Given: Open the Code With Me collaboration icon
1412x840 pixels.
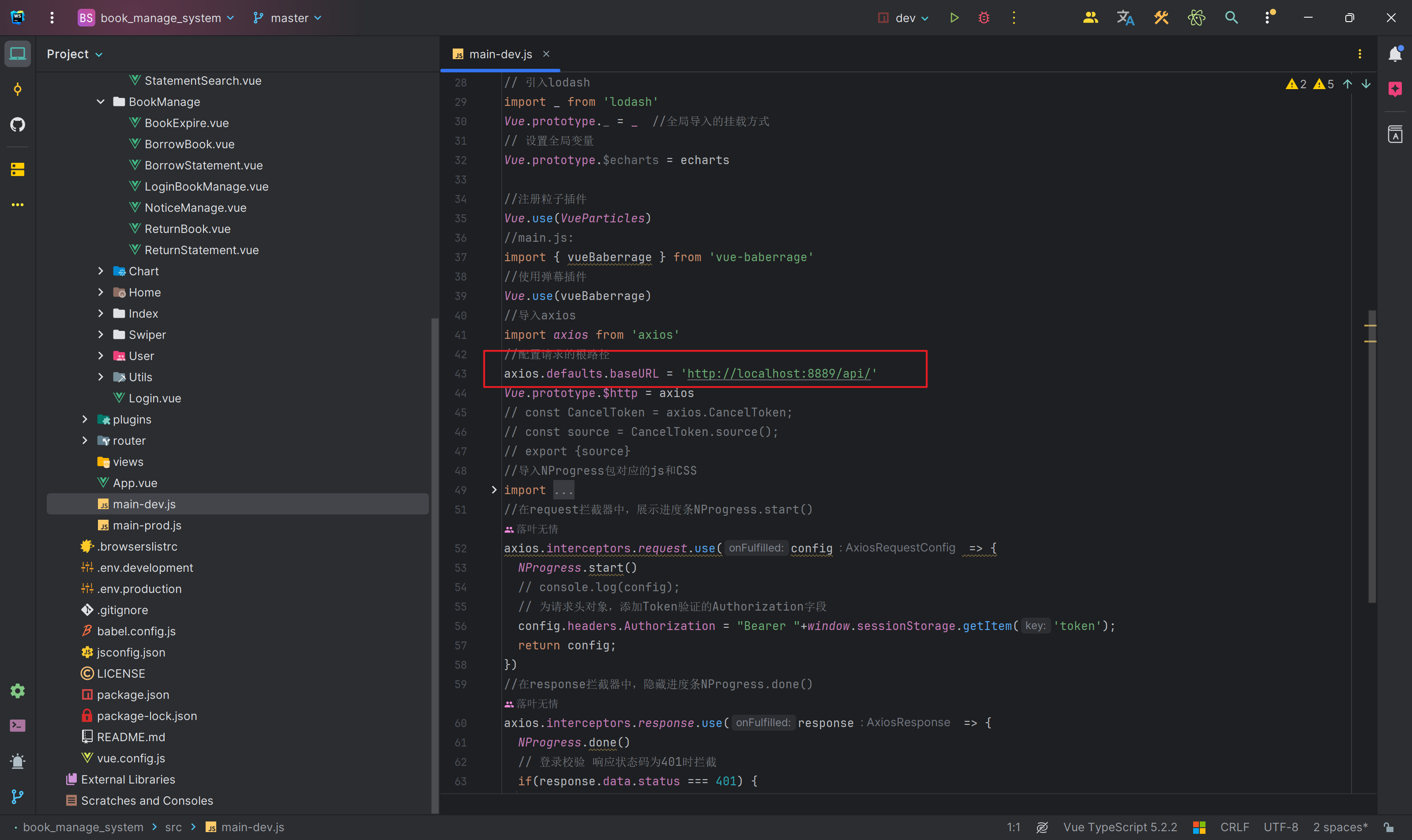Looking at the screenshot, I should 1090,18.
